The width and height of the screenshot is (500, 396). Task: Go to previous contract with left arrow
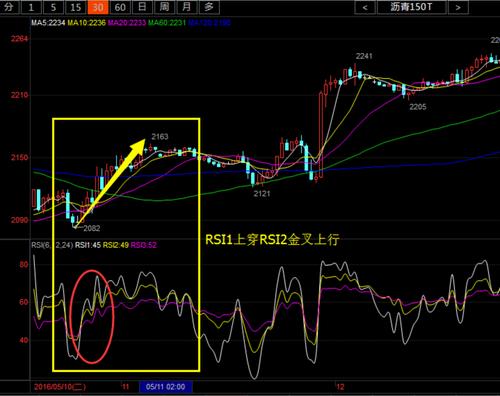pos(365,7)
